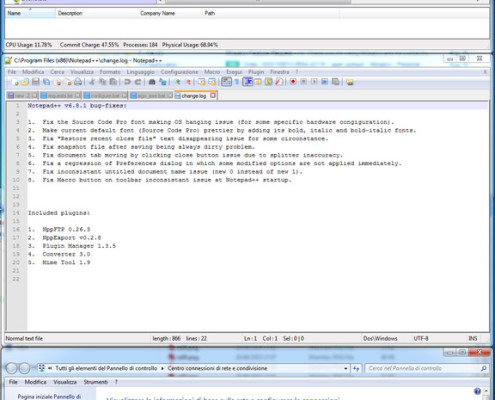Screen dimensions: 495x400
Task: Sort by the Path column header
Action: pyautogui.click(x=271, y=13)
